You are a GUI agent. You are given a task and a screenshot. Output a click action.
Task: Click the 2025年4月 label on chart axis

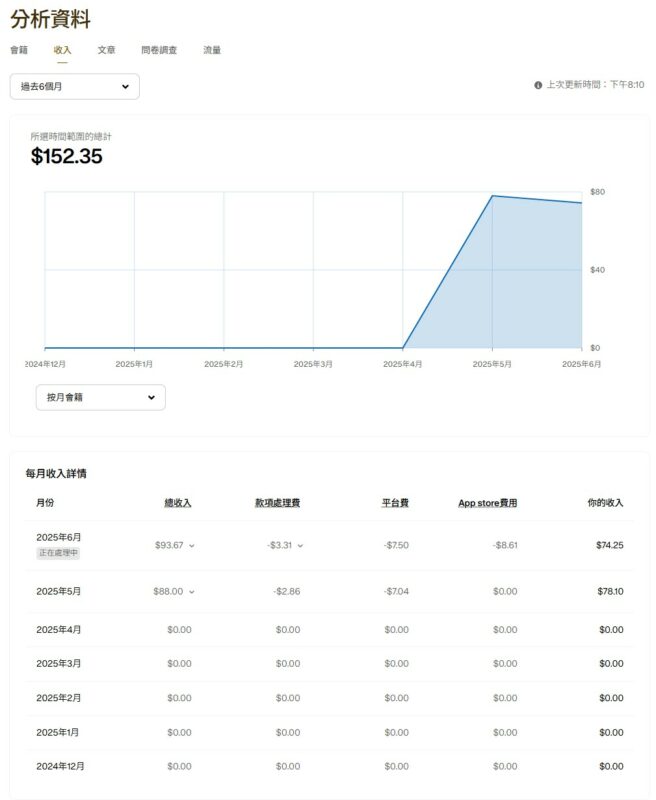pos(402,364)
